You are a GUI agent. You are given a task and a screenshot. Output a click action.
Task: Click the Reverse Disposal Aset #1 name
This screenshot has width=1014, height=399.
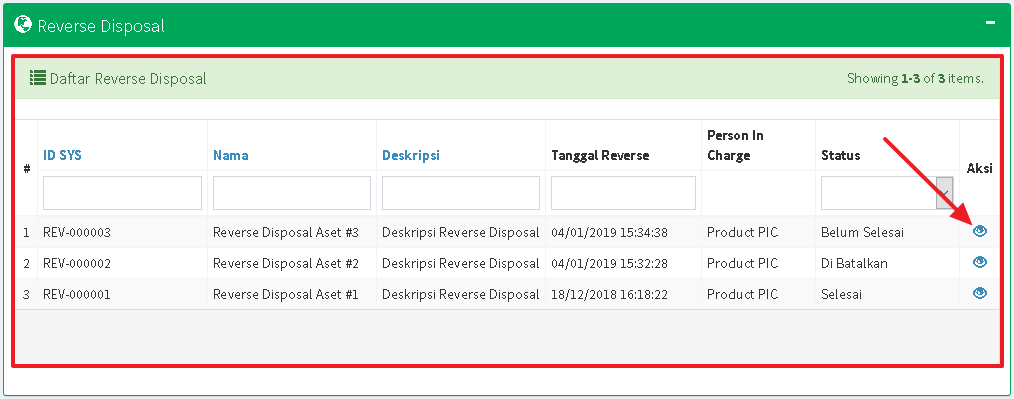point(285,294)
